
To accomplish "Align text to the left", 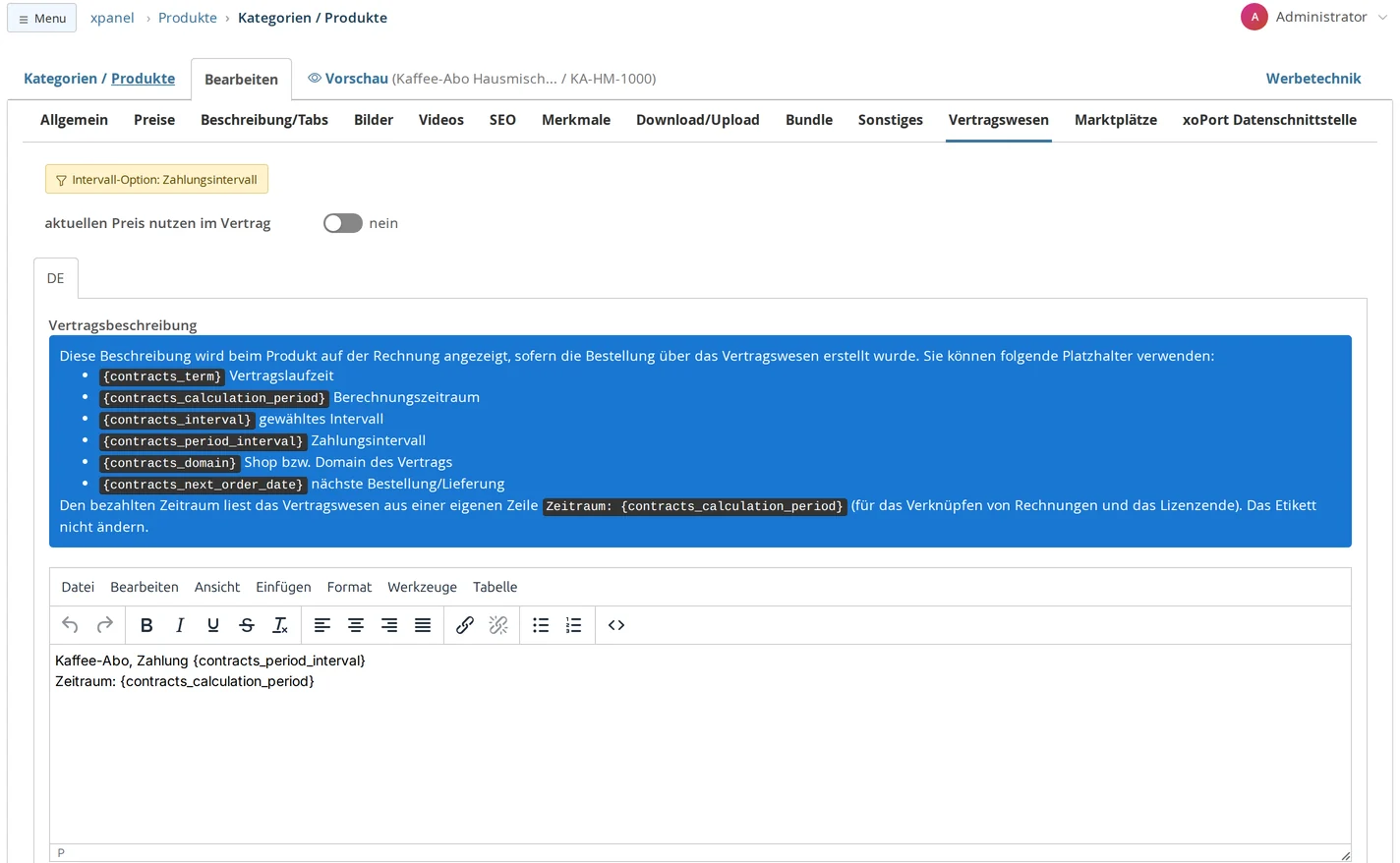I will click(x=322, y=625).
